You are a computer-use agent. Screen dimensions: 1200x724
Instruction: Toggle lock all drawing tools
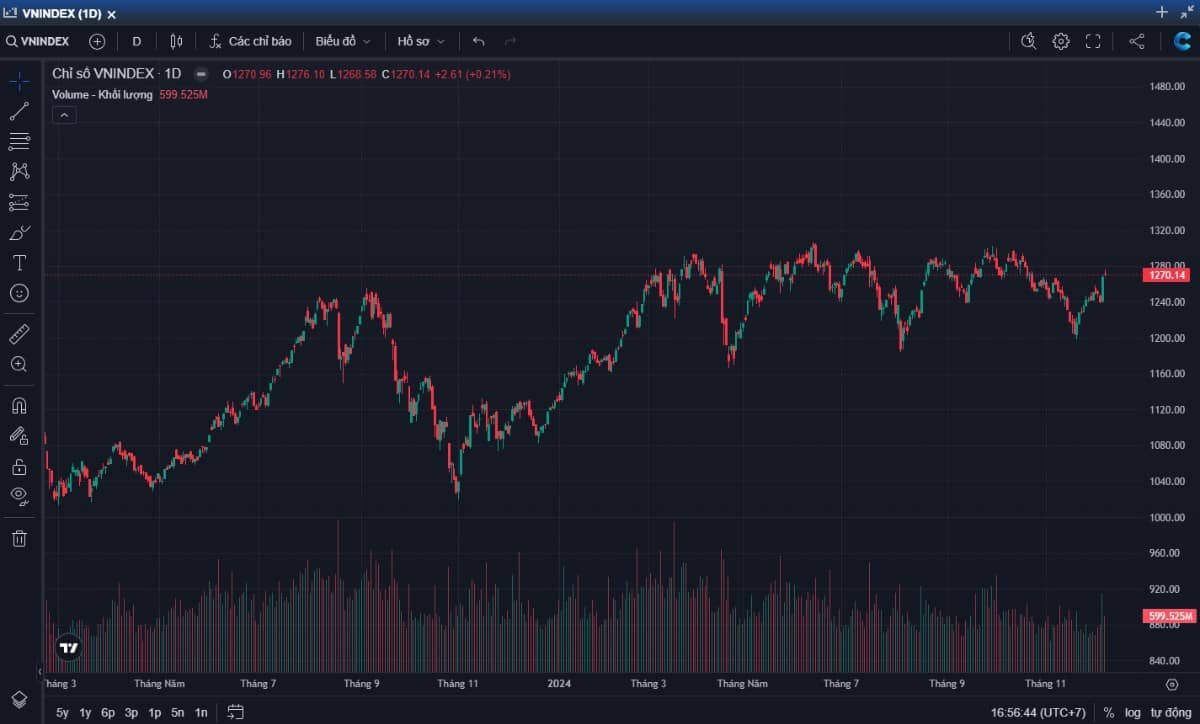click(19, 466)
